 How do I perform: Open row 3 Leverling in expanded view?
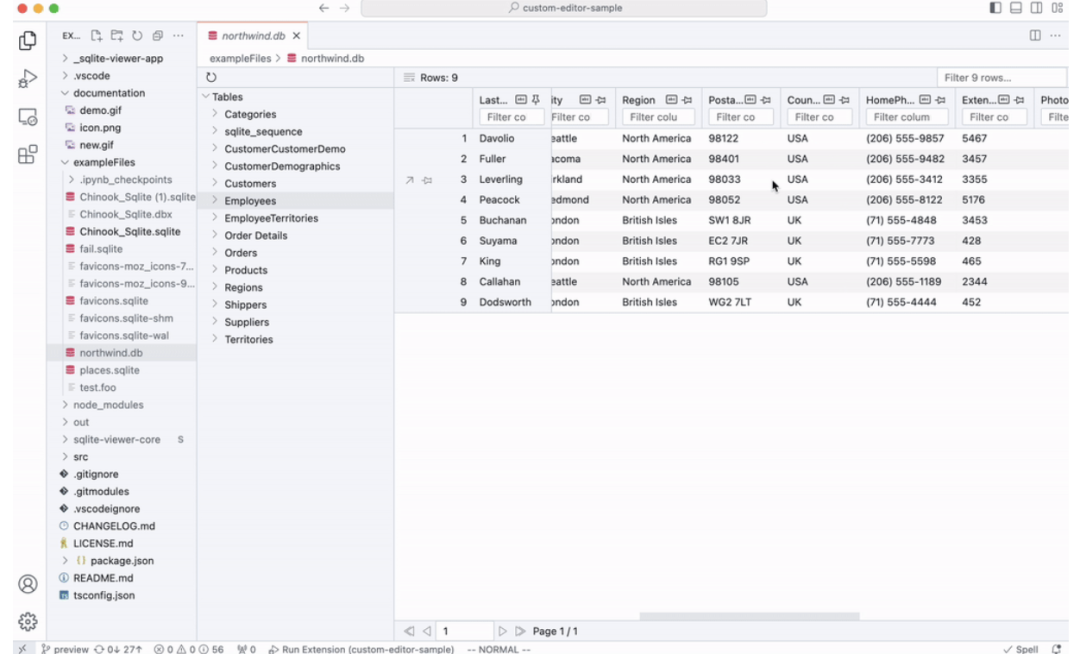tap(409, 180)
